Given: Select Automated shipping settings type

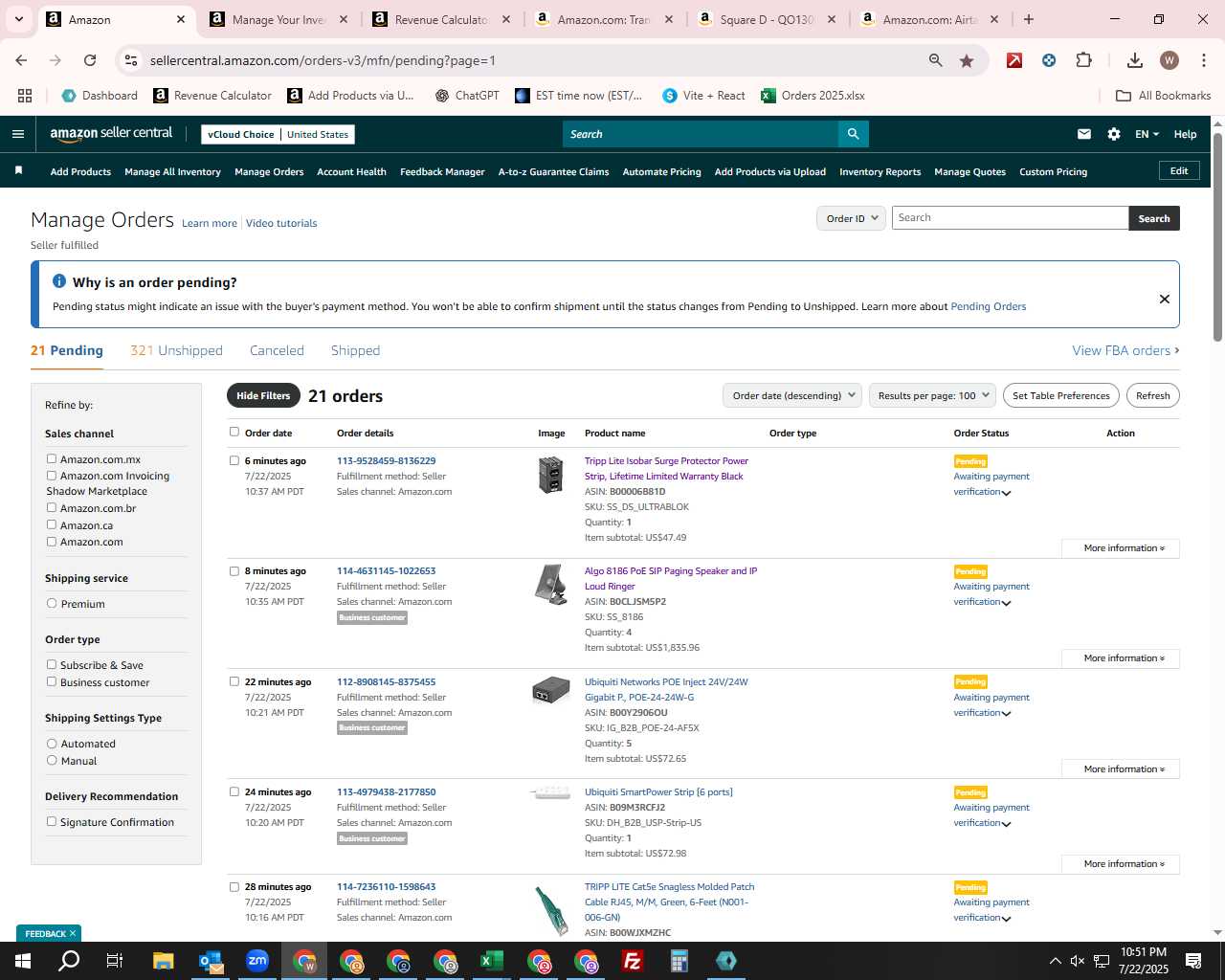Looking at the screenshot, I should click(52, 743).
